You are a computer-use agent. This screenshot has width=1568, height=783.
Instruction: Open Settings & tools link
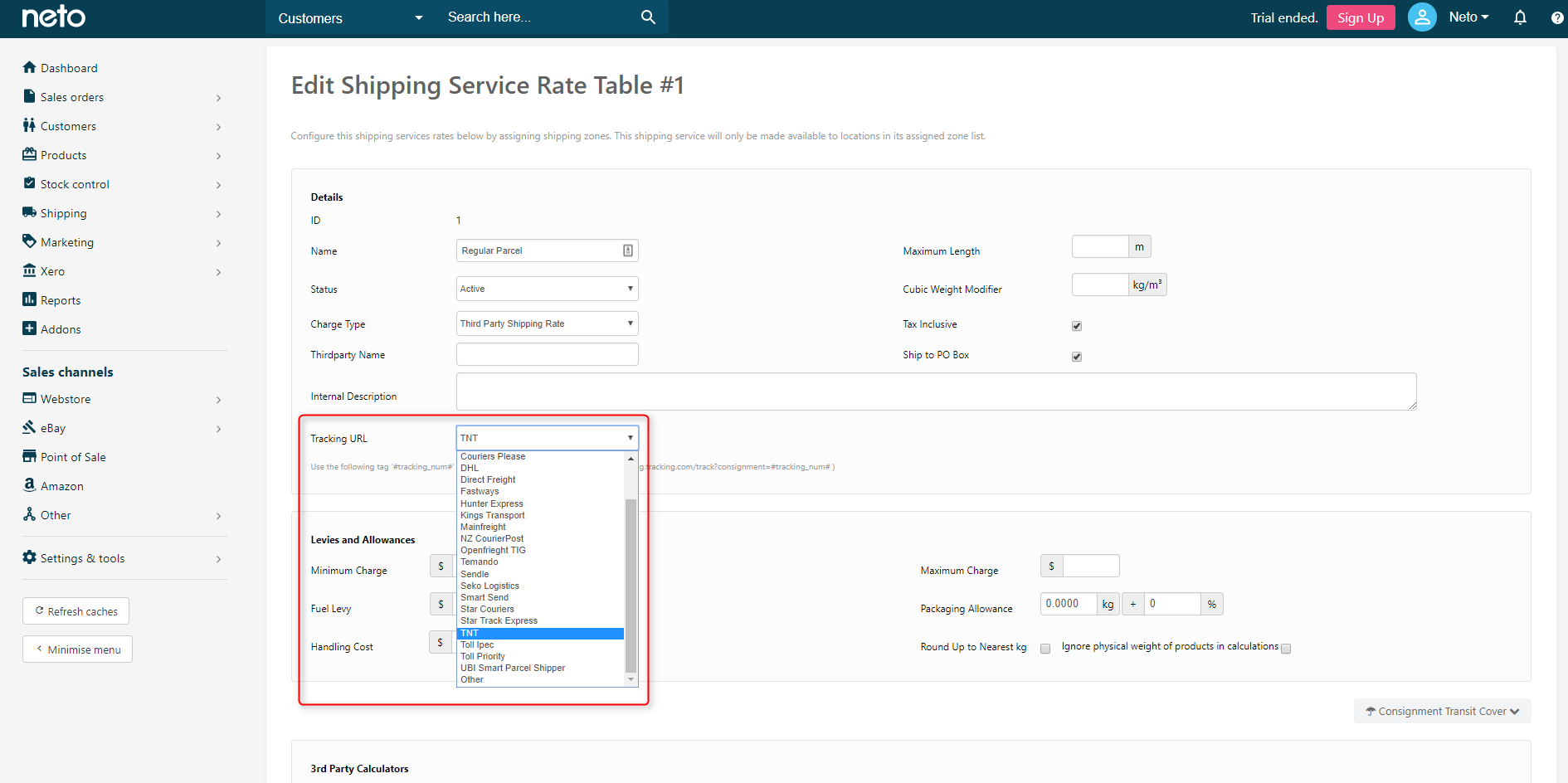(x=83, y=558)
